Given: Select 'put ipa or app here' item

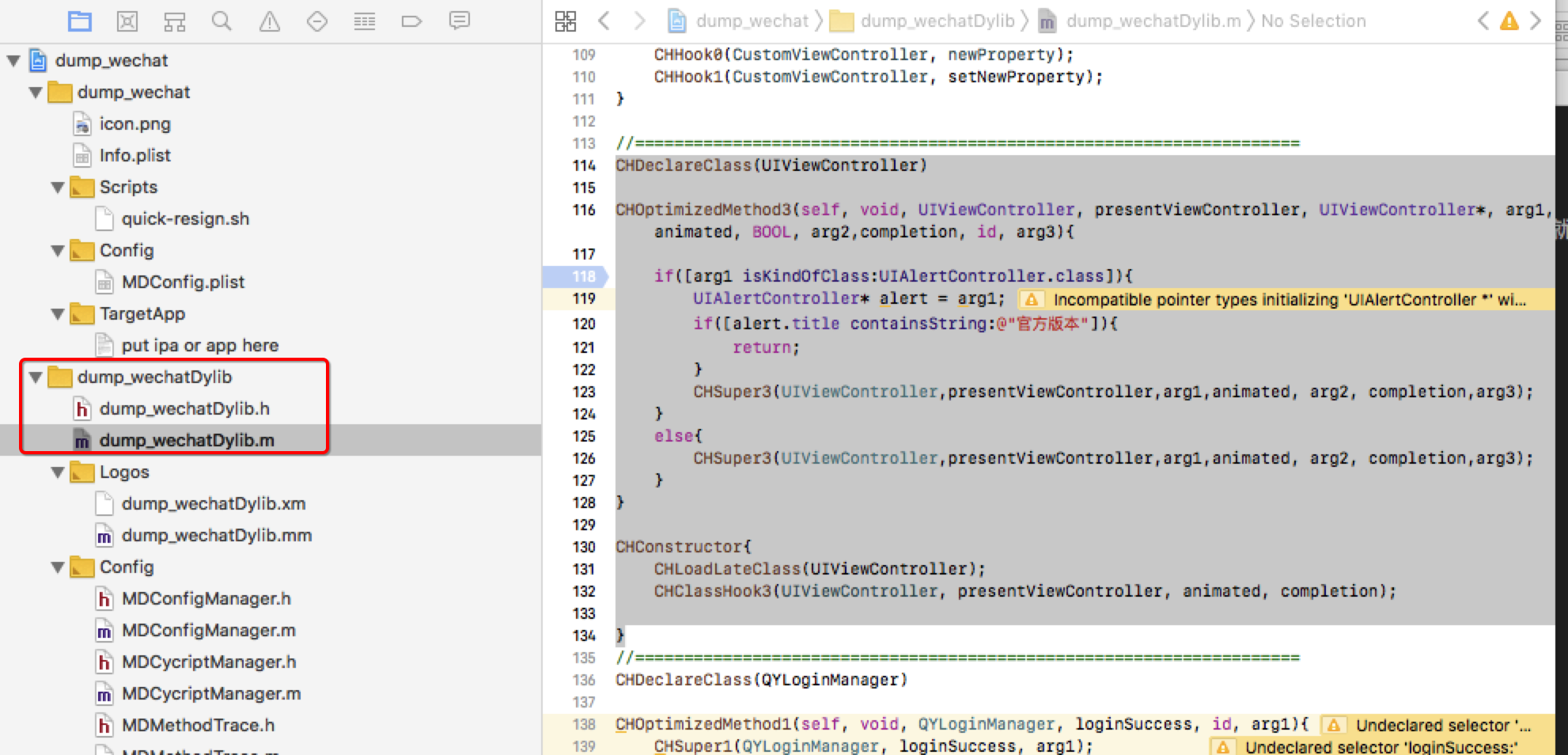Looking at the screenshot, I should coord(199,346).
